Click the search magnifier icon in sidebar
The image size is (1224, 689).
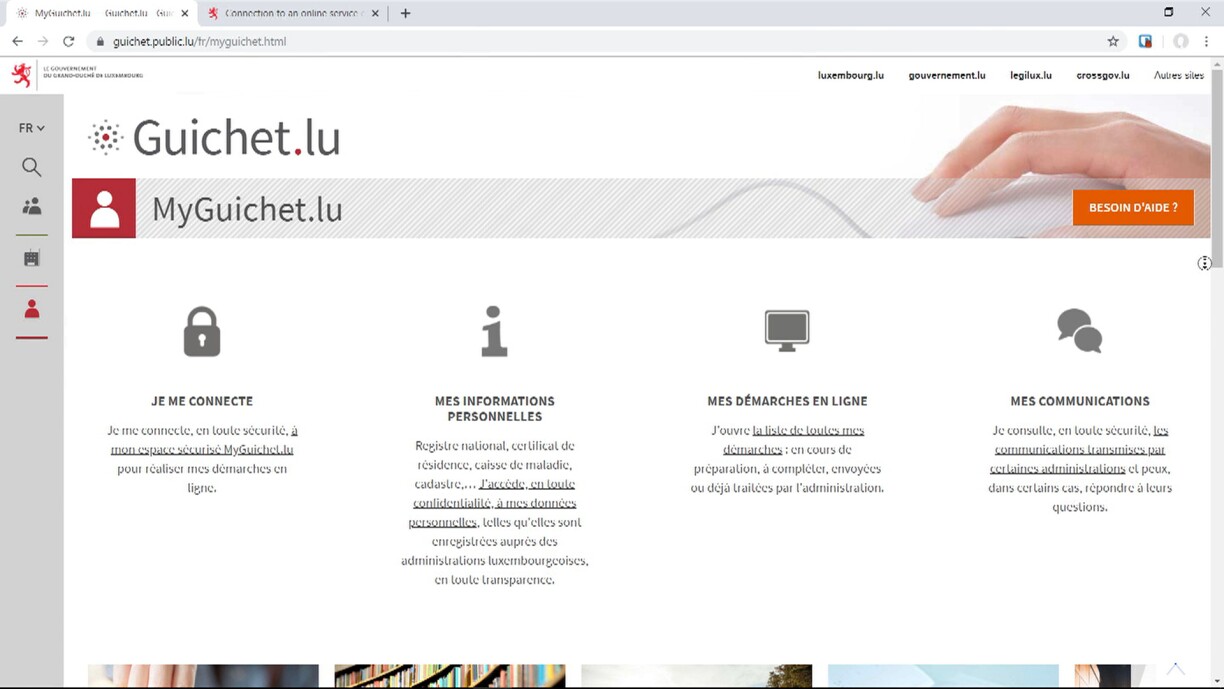click(x=32, y=167)
